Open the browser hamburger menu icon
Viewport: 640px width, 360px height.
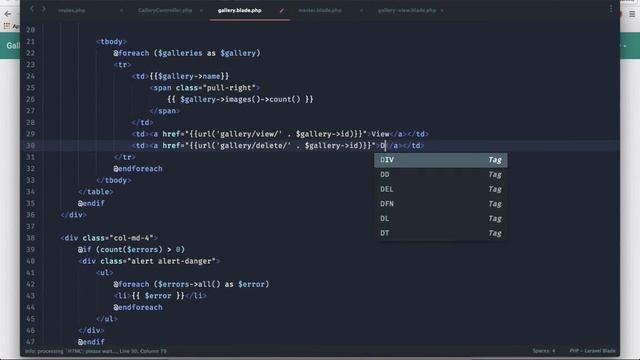632,14
